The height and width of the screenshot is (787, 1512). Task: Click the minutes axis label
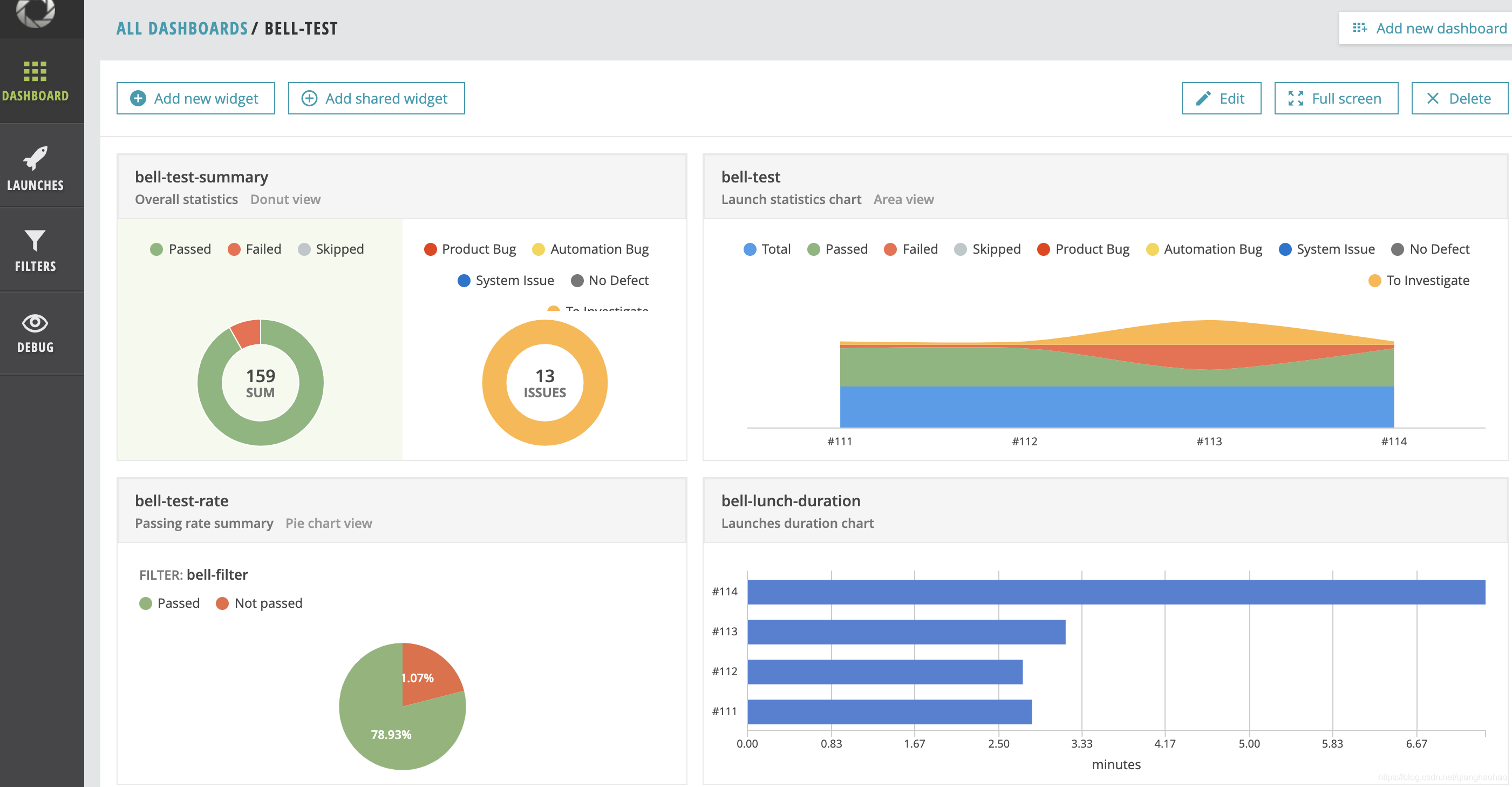point(1116,764)
